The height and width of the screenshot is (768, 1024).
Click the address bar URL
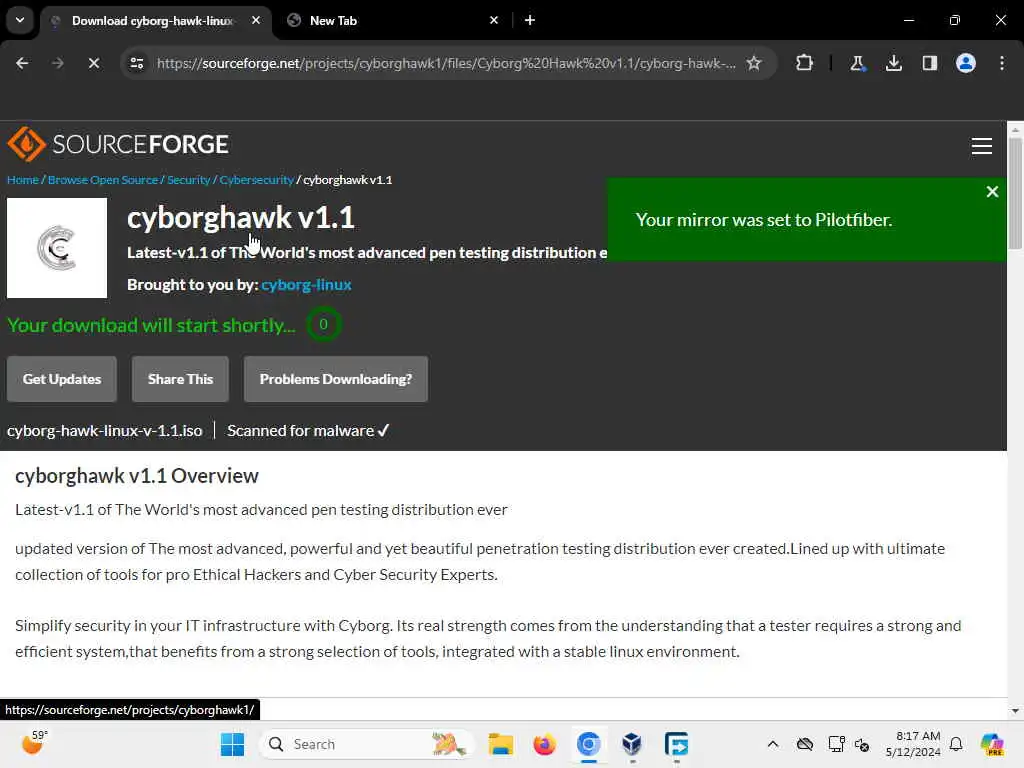coord(446,63)
